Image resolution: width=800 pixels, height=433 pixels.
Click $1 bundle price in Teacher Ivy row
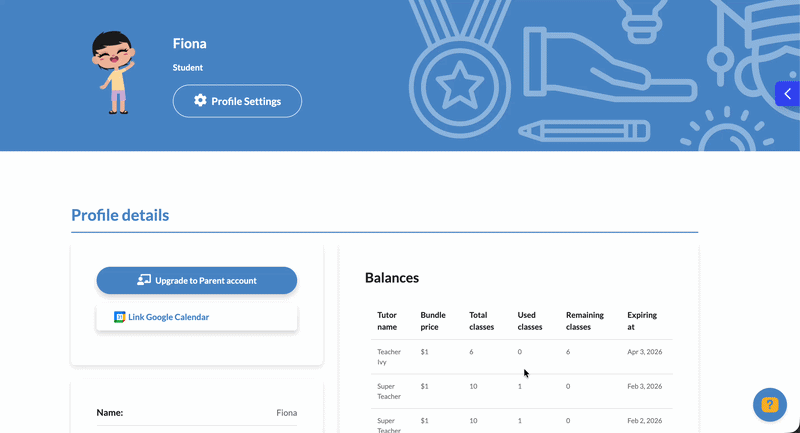(424, 352)
